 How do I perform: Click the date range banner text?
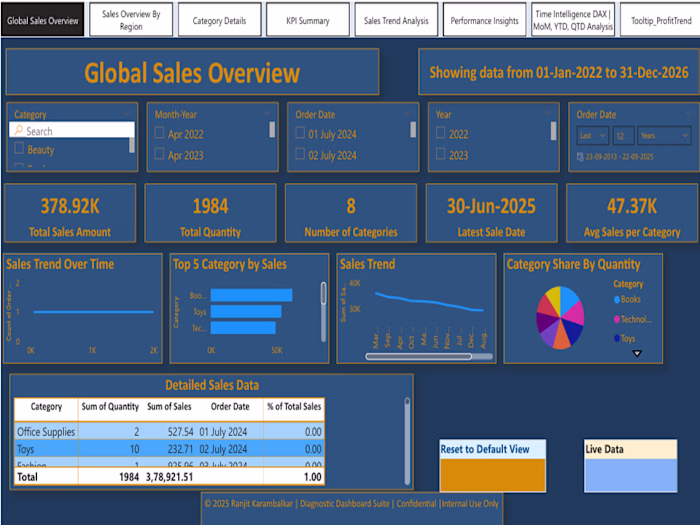[558, 72]
